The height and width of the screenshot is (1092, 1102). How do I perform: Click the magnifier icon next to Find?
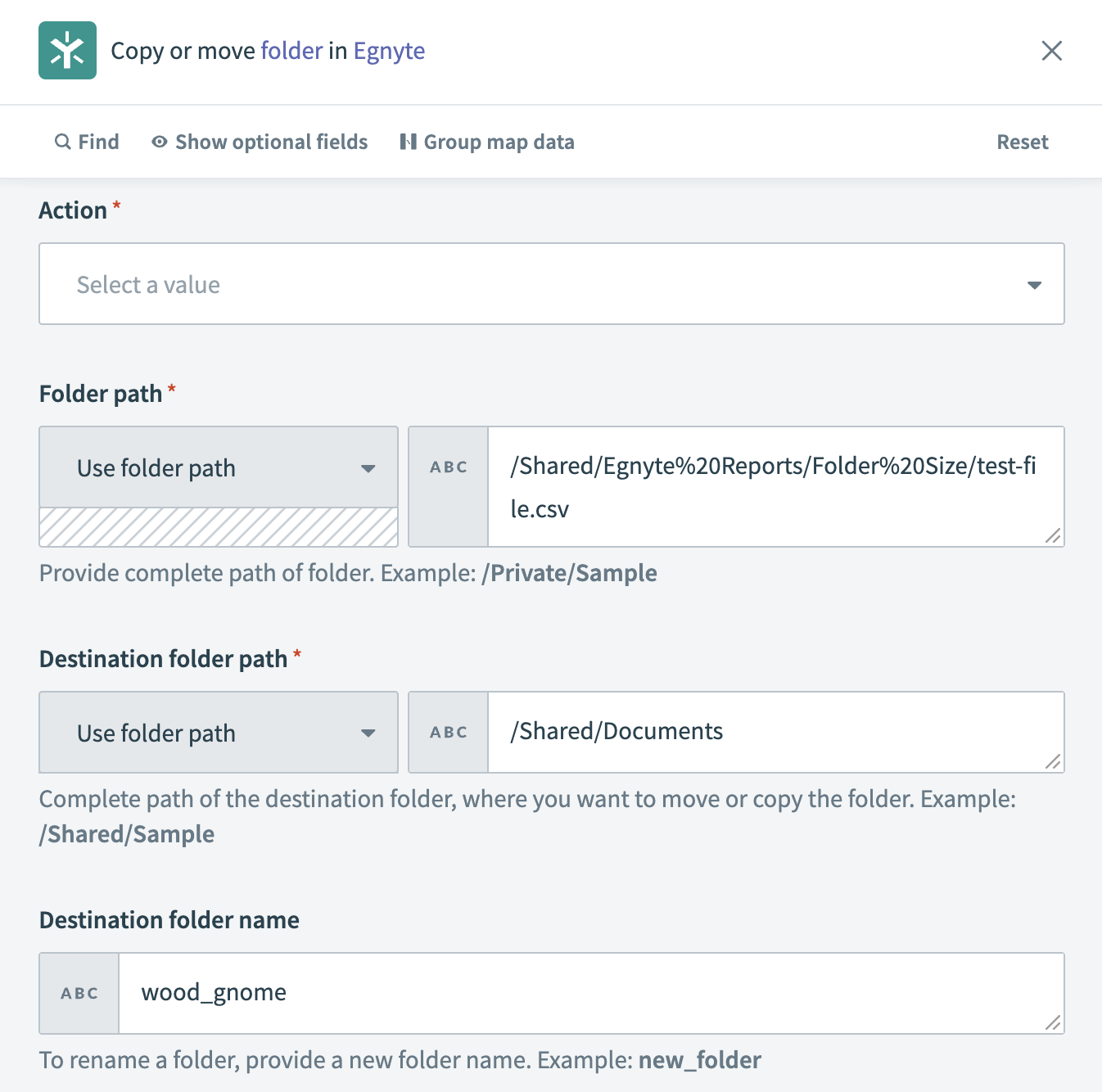(62, 142)
